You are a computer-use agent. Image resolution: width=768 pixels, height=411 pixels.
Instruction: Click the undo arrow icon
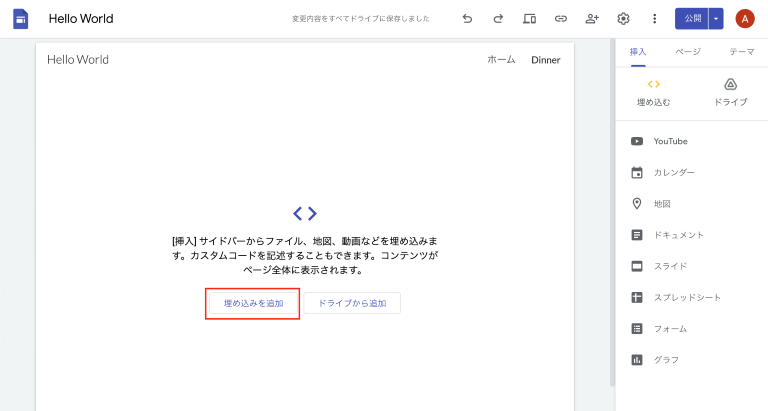coord(467,18)
